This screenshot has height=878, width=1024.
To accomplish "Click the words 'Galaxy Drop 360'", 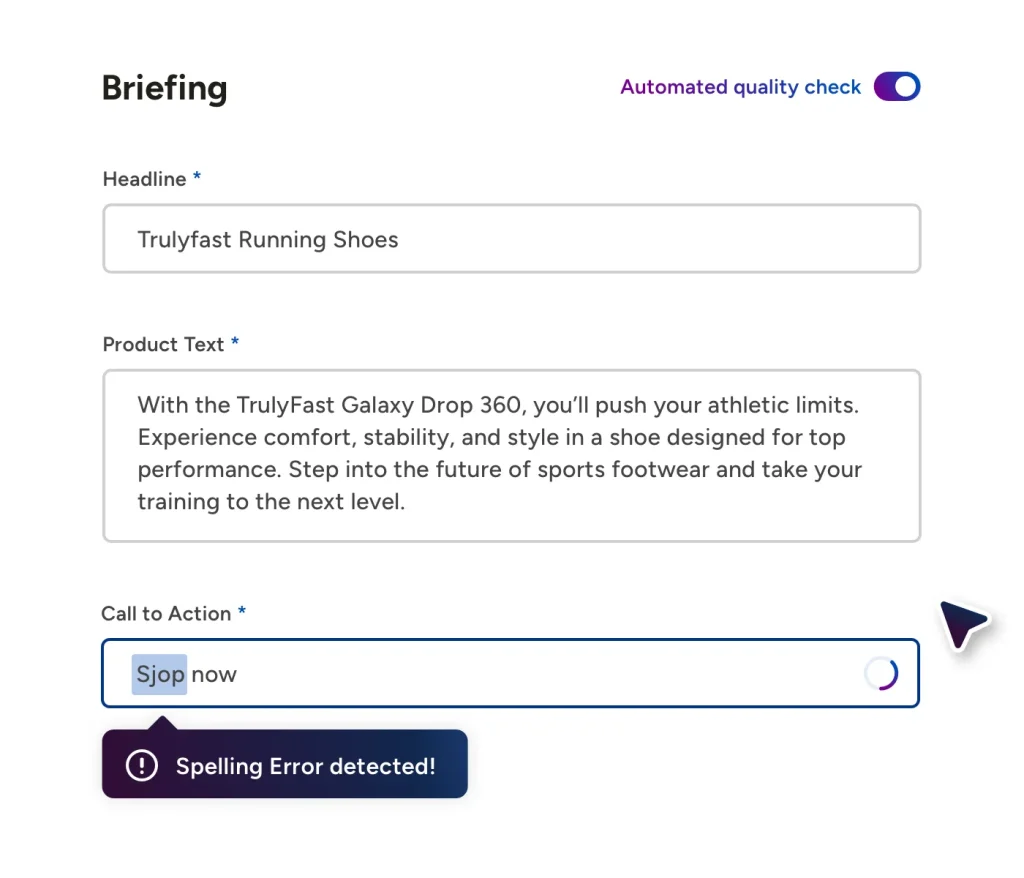I will pyautogui.click(x=431, y=405).
